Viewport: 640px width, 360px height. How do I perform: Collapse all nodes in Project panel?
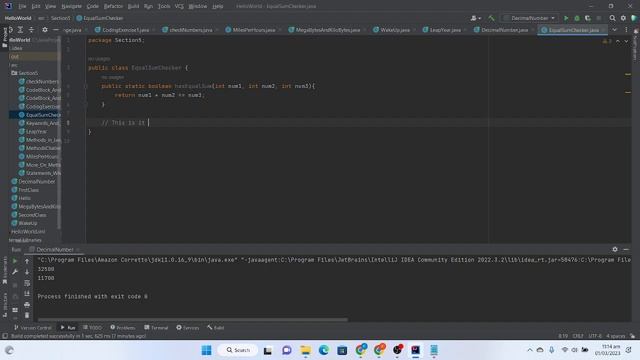point(31,30)
